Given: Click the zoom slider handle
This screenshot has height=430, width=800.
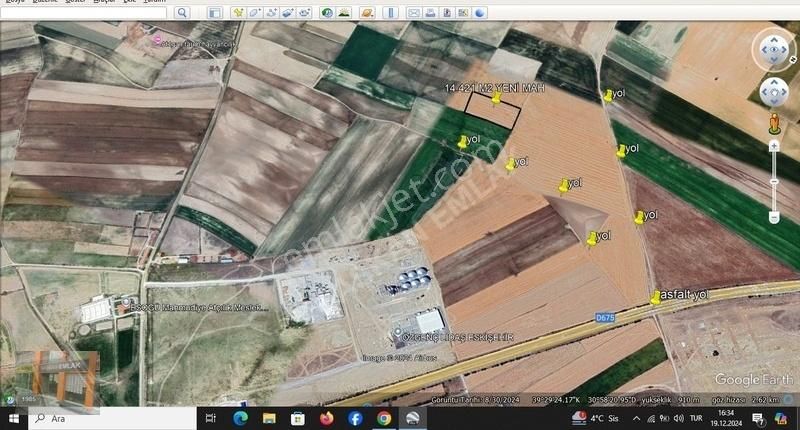Looking at the screenshot, I should click(x=774, y=182).
